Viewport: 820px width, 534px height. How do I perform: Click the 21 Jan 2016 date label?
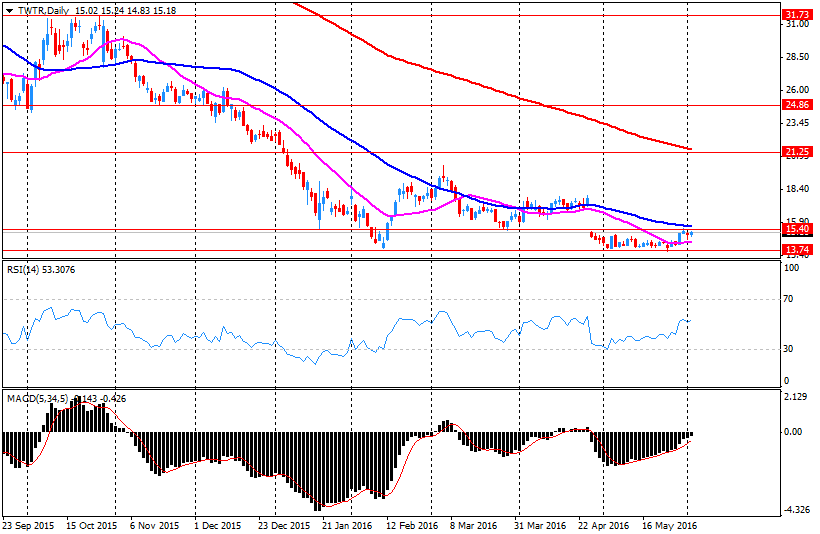pyautogui.click(x=346, y=524)
